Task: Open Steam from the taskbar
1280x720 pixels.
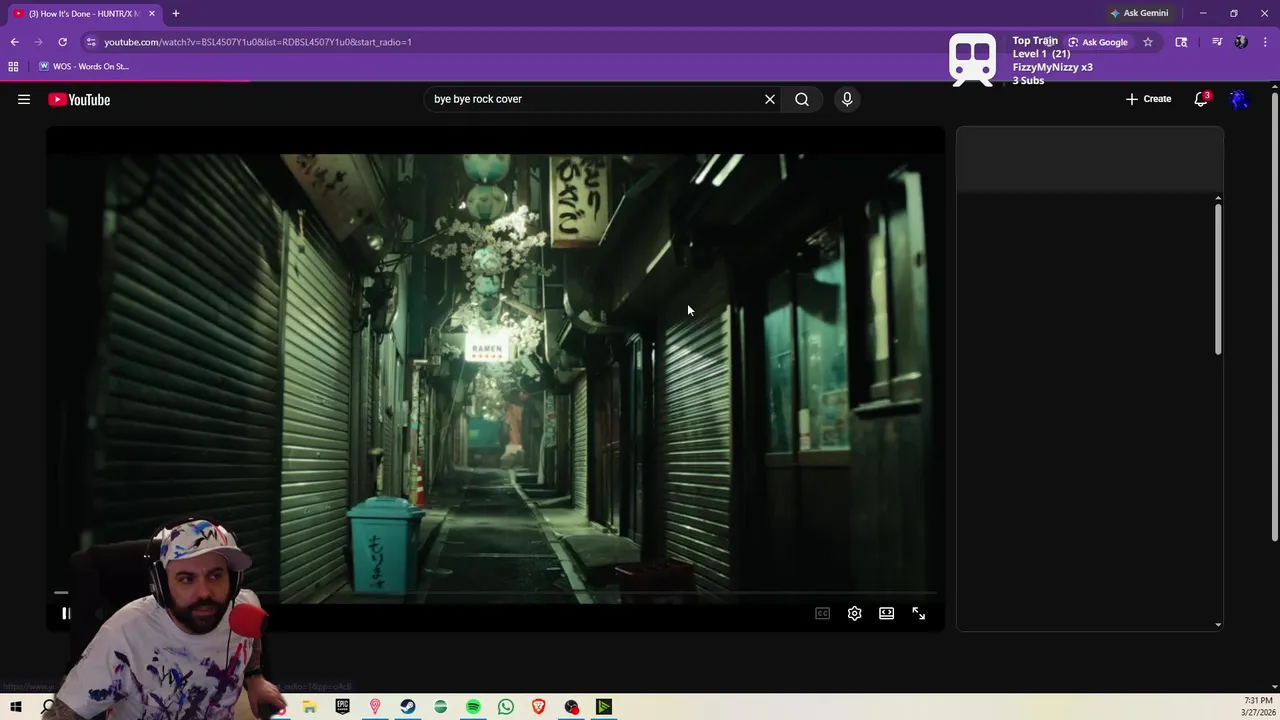Action: 408,707
